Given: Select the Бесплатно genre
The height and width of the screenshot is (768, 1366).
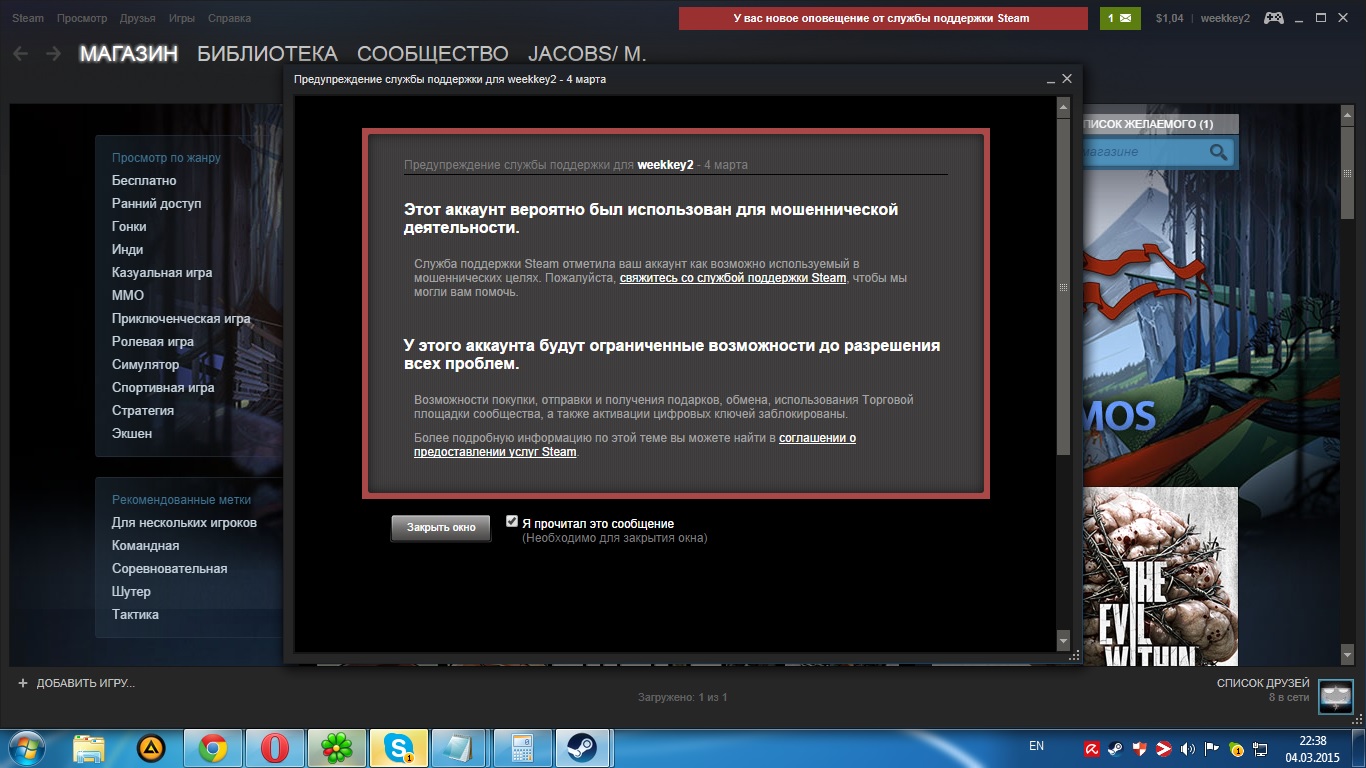Looking at the screenshot, I should pos(144,181).
